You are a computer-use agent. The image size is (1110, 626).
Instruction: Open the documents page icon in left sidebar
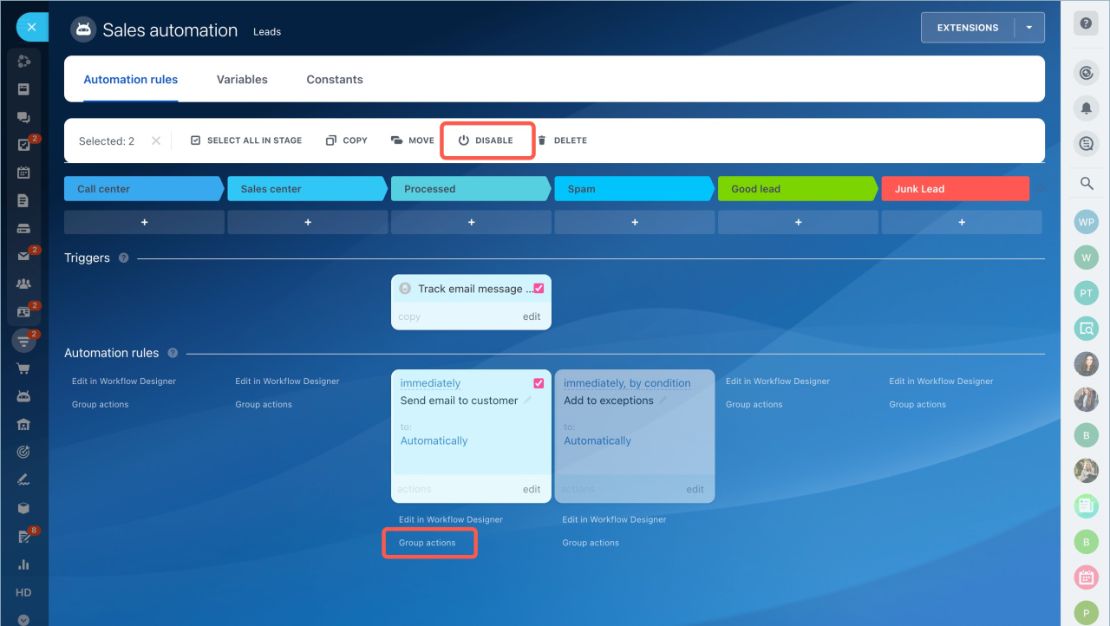point(23,200)
